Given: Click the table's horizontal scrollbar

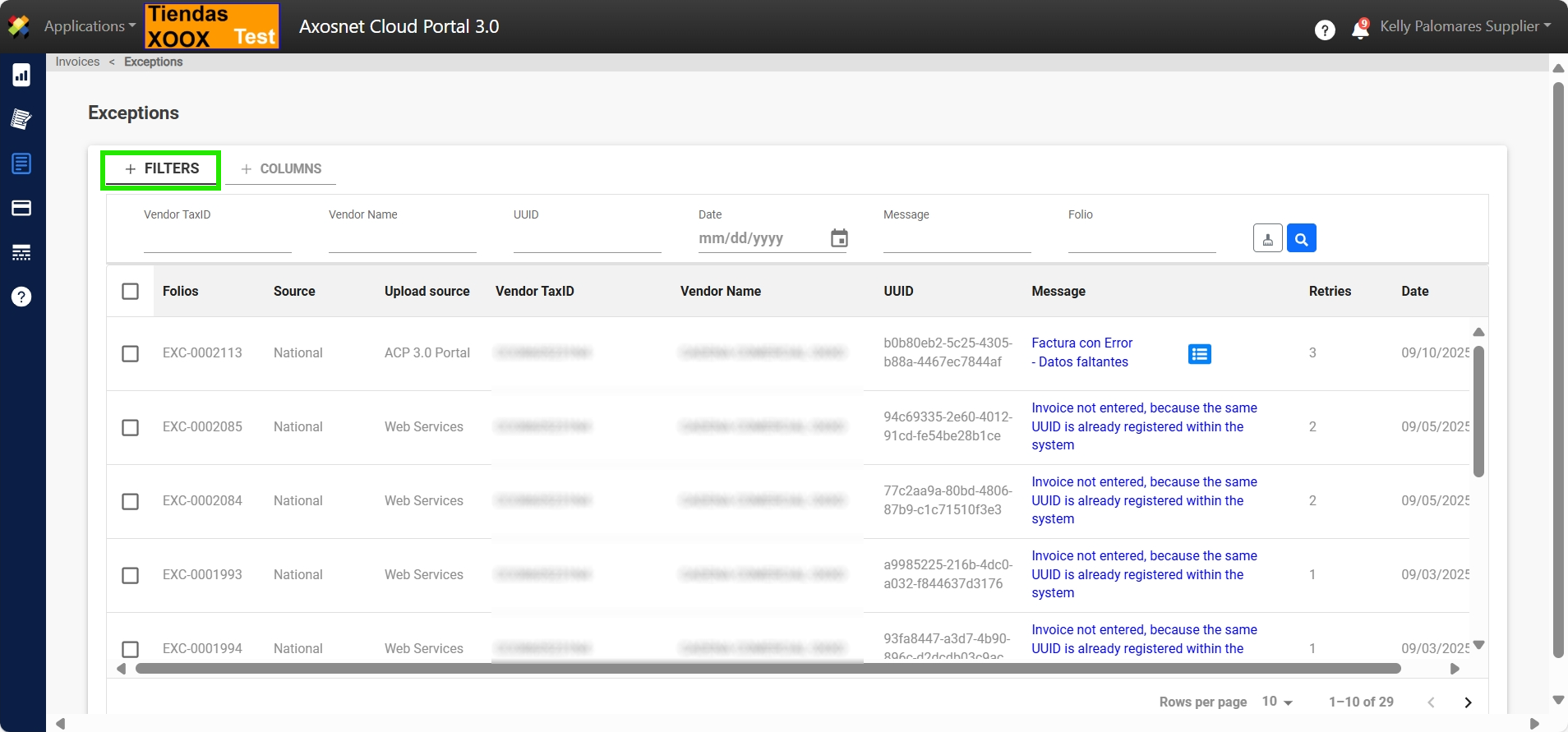Looking at the screenshot, I should (x=768, y=669).
